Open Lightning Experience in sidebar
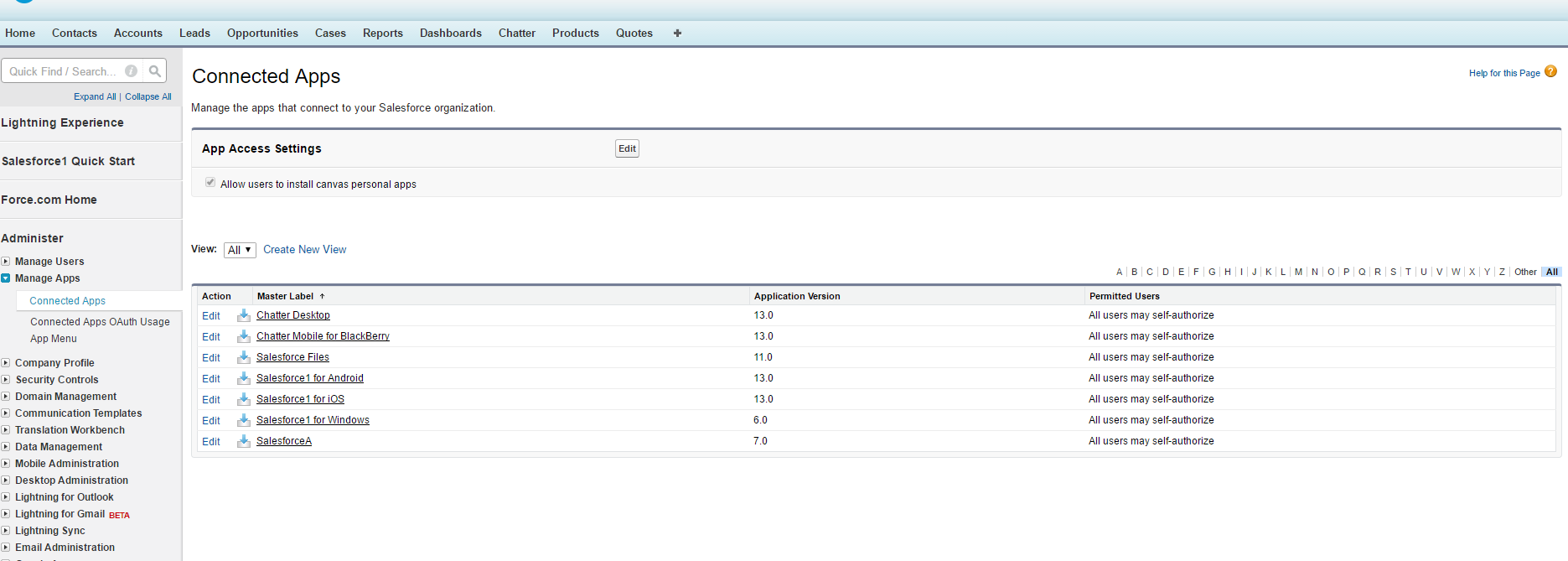 coord(63,122)
